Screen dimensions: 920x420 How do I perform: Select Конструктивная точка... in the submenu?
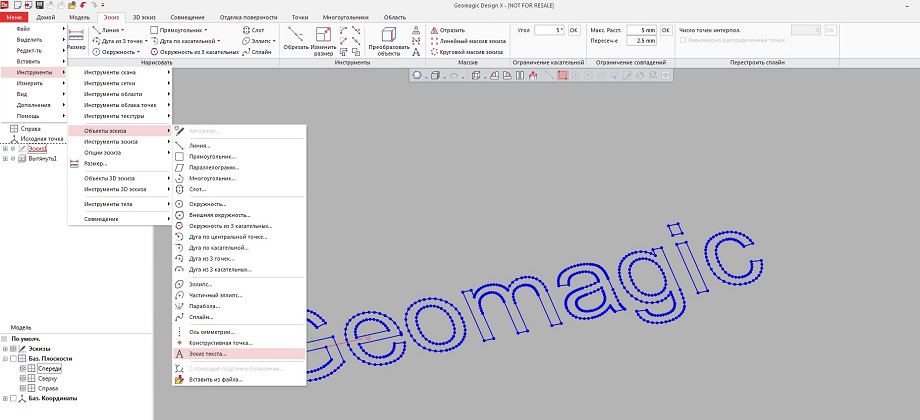pyautogui.click(x=239, y=343)
